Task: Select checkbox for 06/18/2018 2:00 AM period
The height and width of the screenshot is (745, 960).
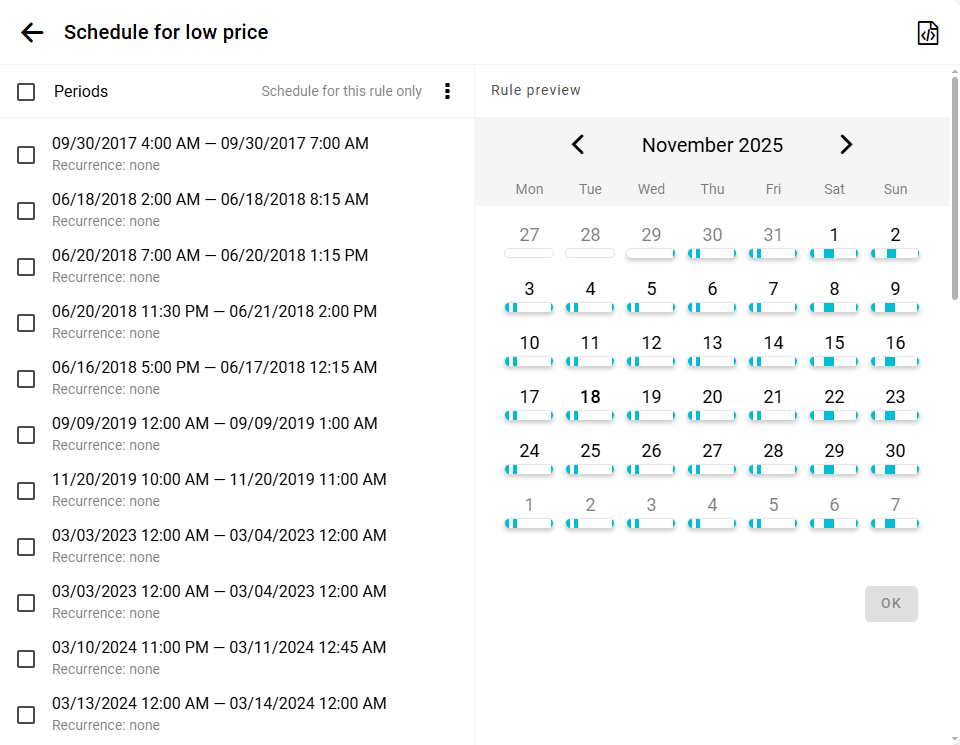Action: (26, 211)
